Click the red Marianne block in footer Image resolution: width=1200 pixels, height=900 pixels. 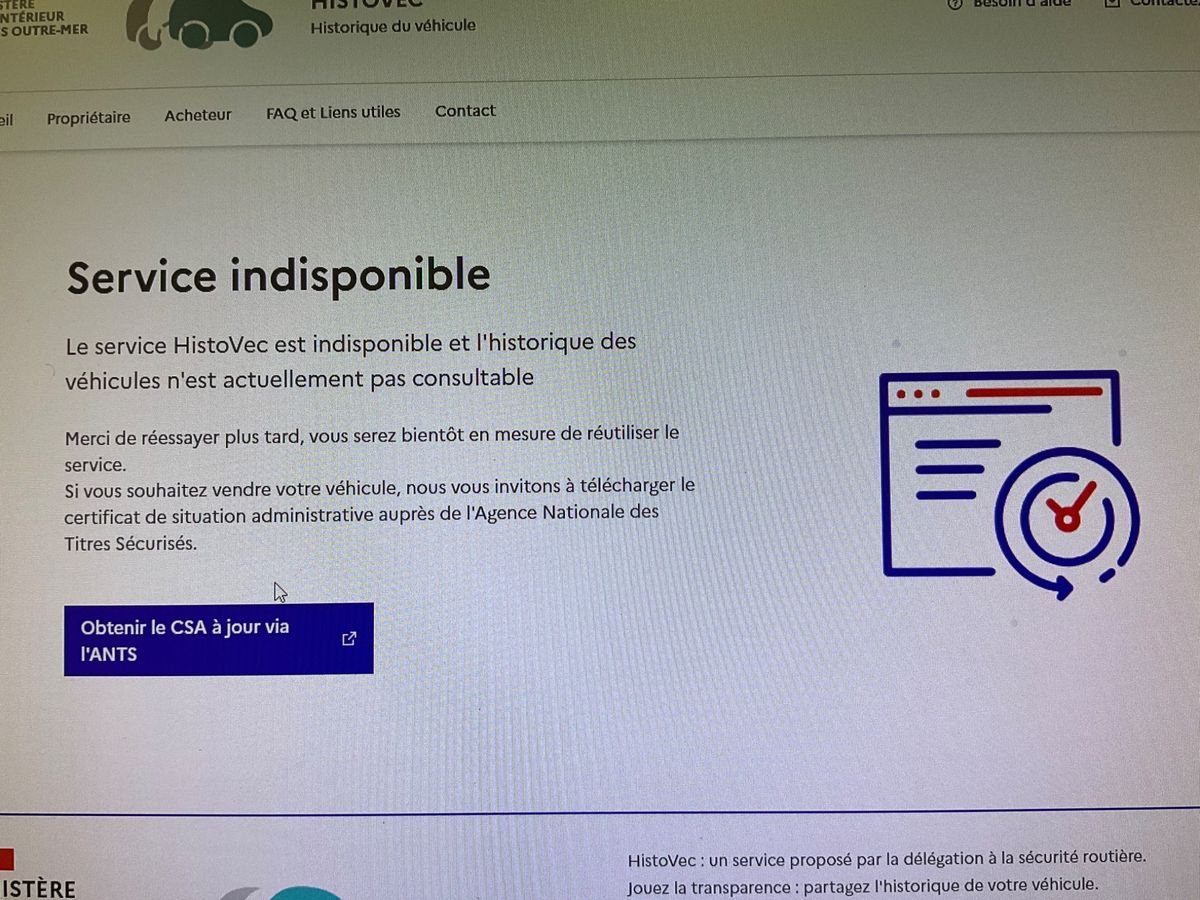[x=6, y=859]
